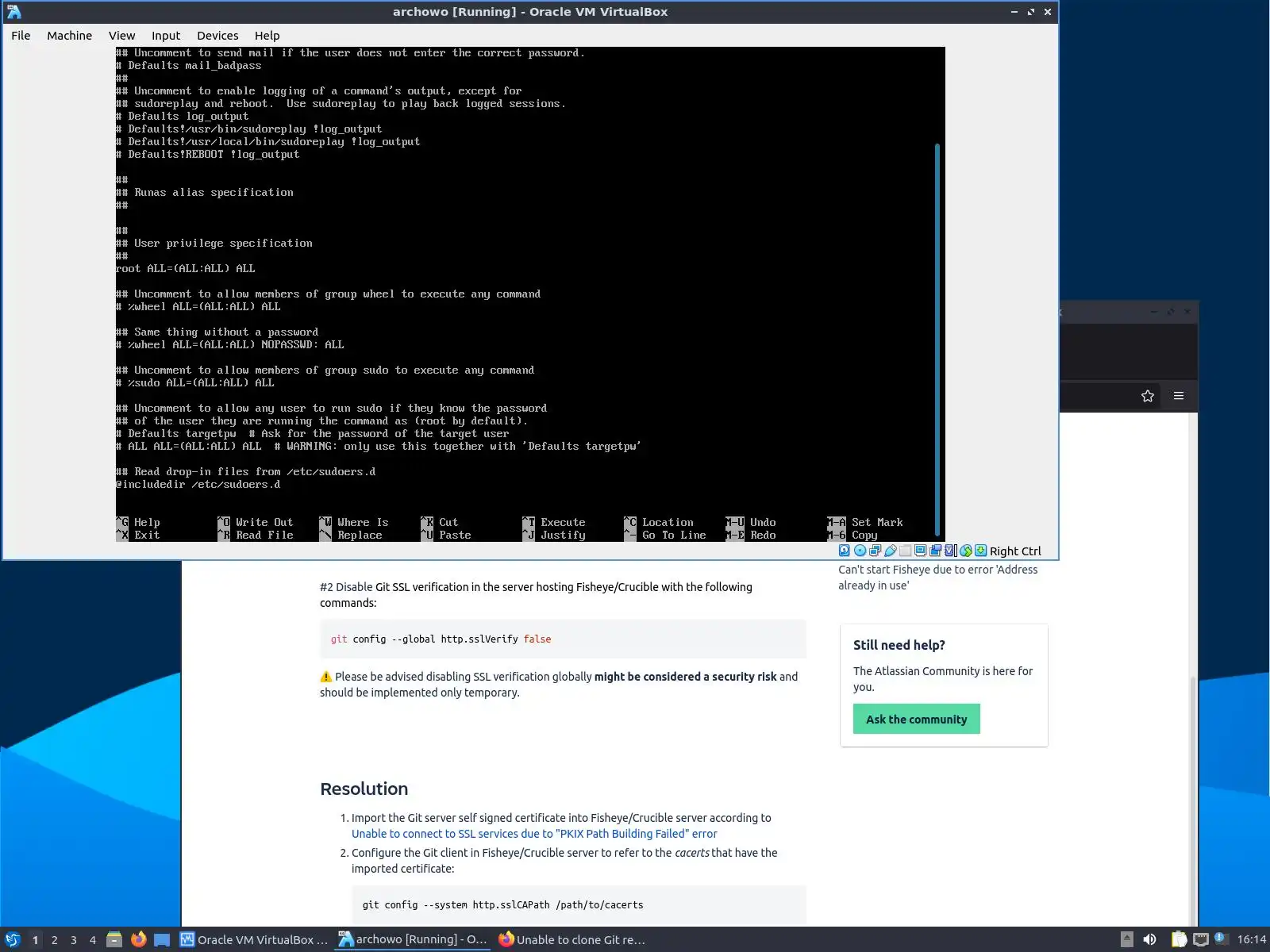
Task: Click the recording indicator in VirtualBox status bar
Action: tap(936, 551)
